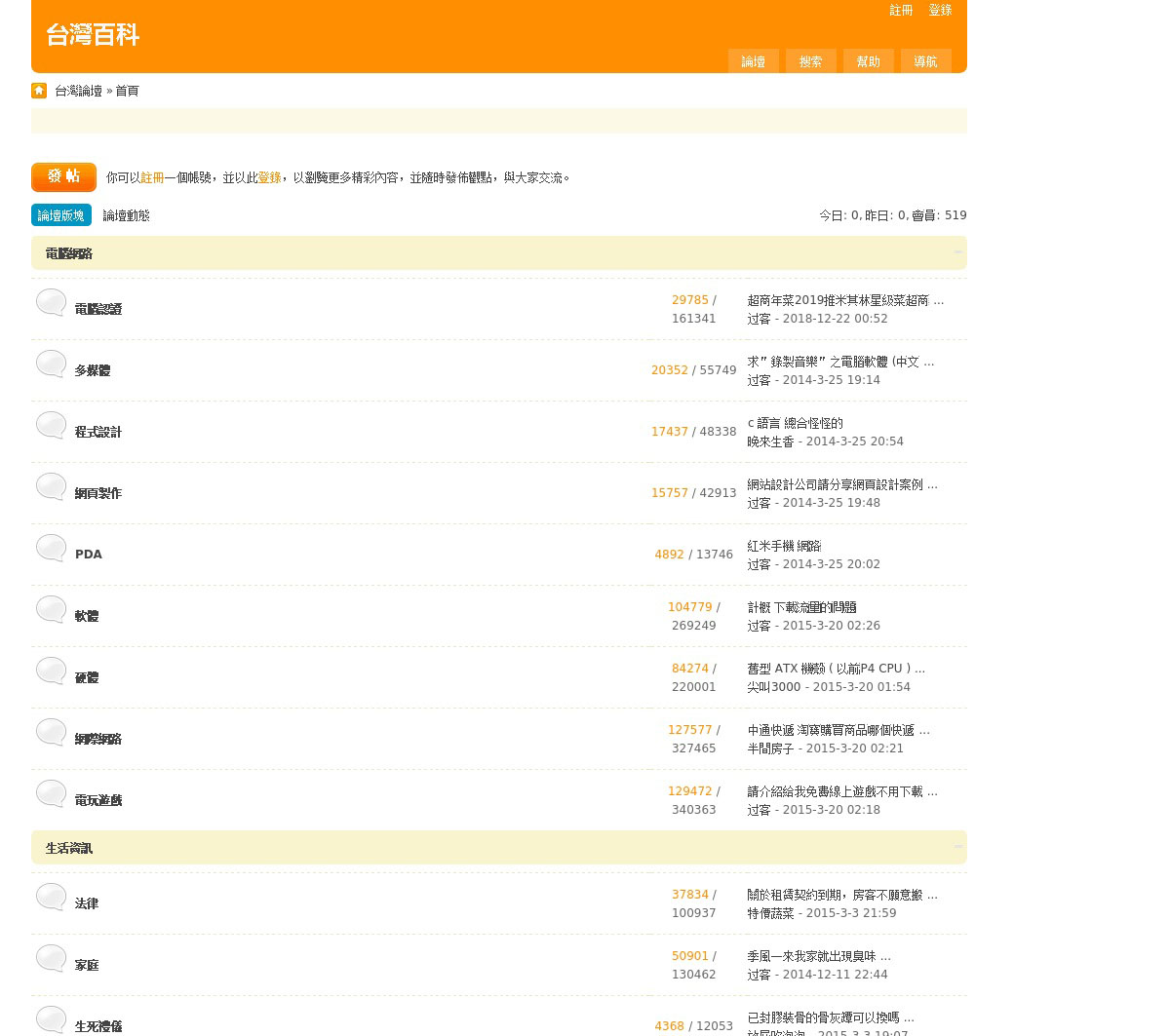Collapse the 電腦網路 category section

(x=957, y=253)
